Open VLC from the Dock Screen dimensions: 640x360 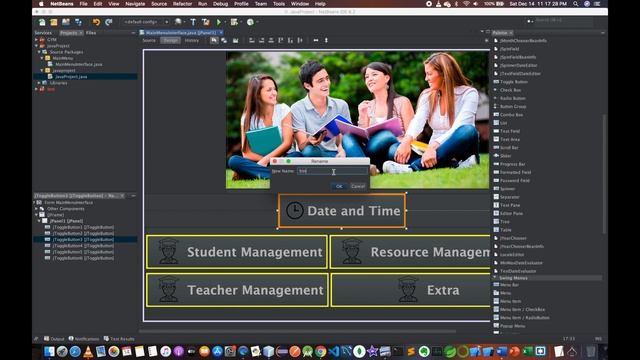tap(88, 351)
